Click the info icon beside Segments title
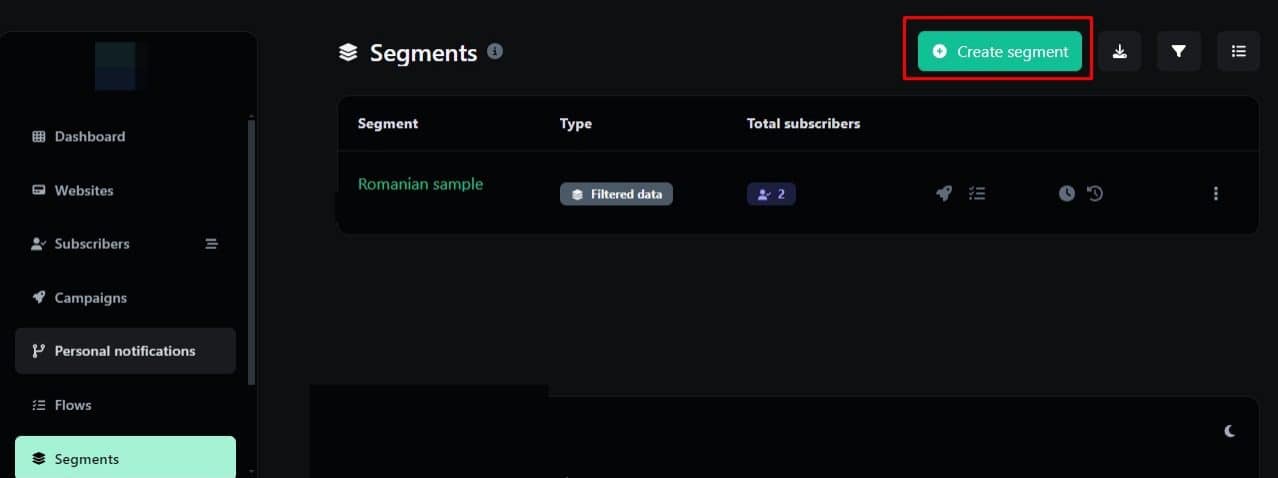Screen dimensions: 1278x478 pyautogui.click(x=495, y=51)
